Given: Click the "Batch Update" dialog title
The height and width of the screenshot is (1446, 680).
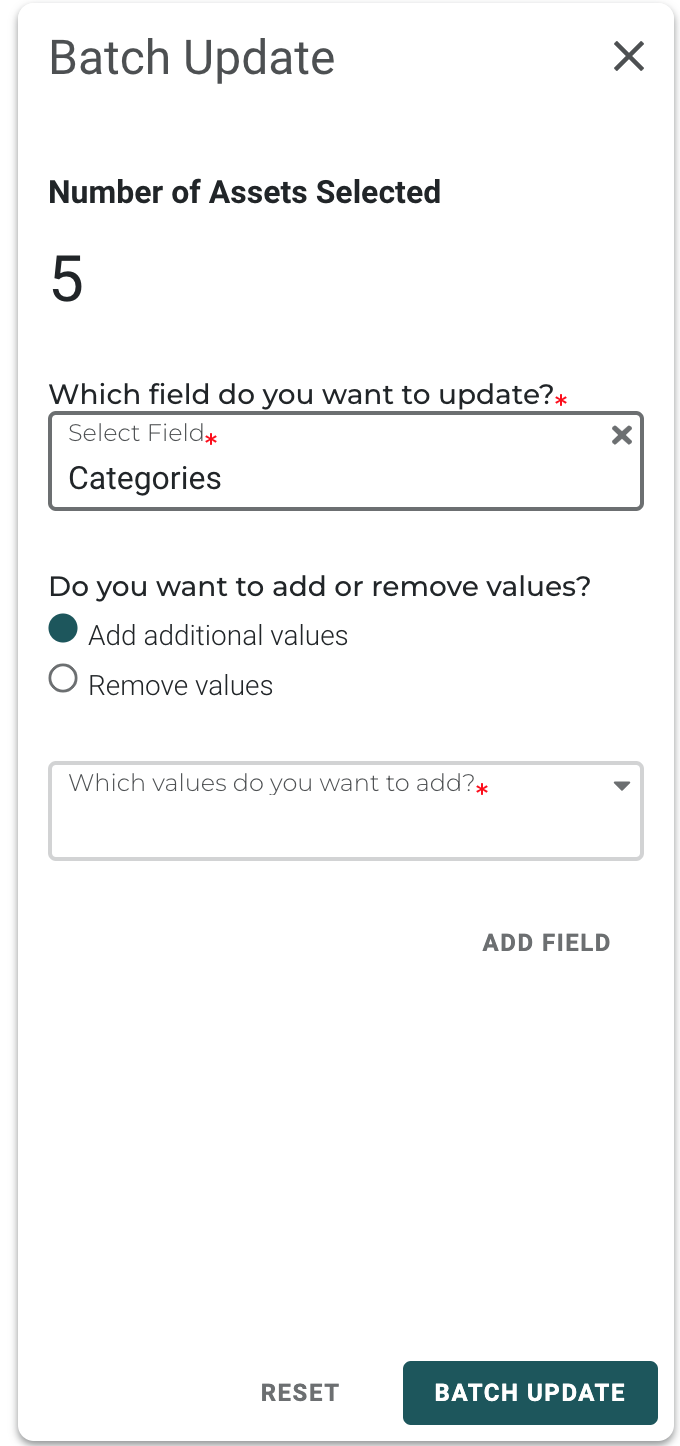Looking at the screenshot, I should [x=192, y=58].
